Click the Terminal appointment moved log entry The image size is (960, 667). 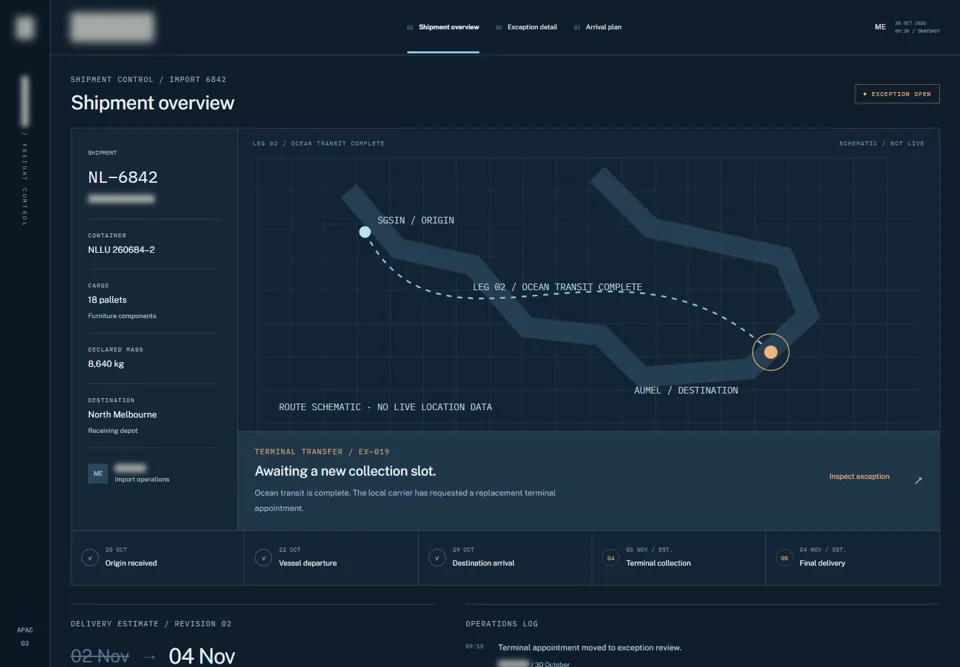point(590,647)
